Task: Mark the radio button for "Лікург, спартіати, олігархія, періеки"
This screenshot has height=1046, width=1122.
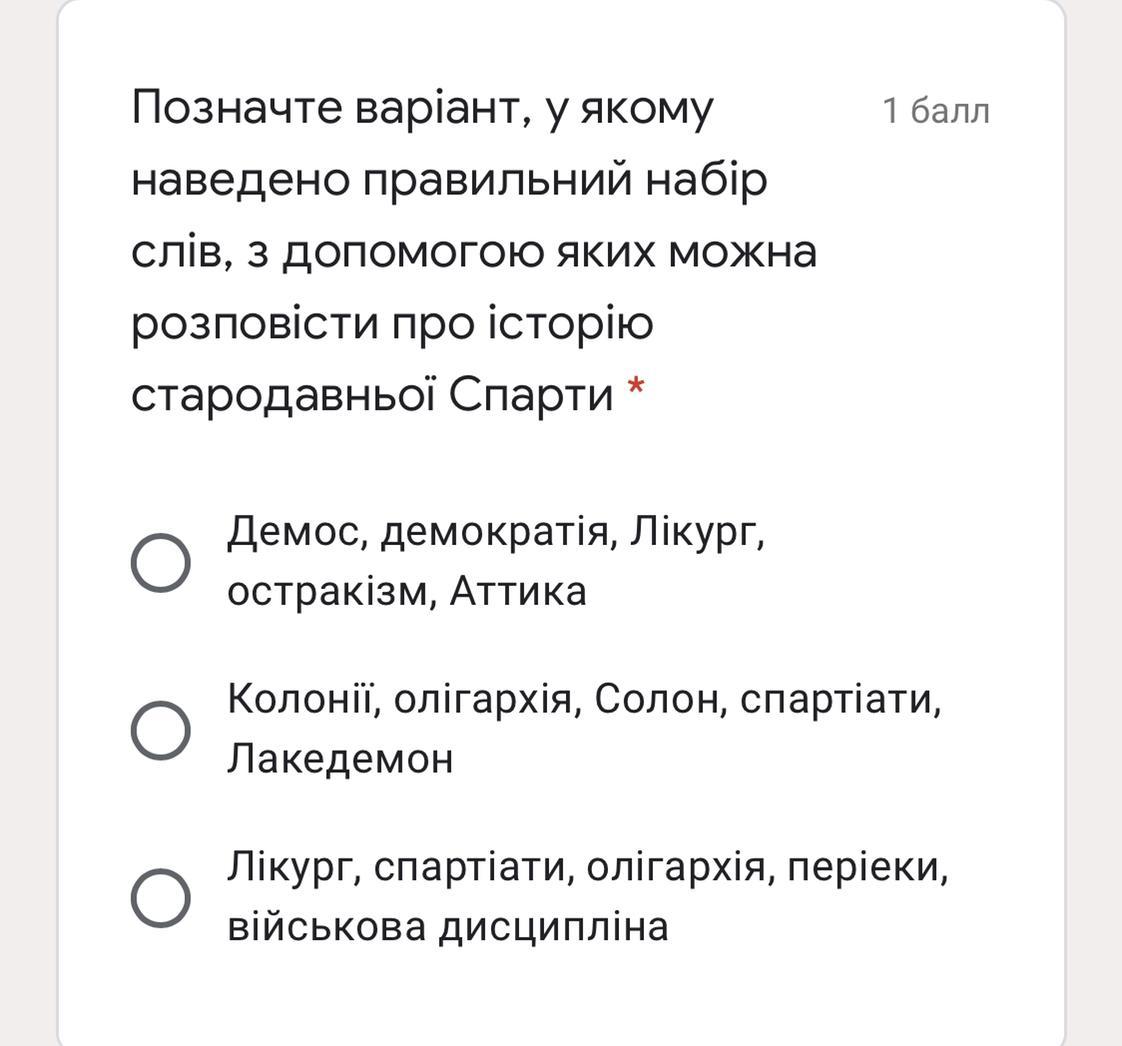Action: (x=161, y=897)
